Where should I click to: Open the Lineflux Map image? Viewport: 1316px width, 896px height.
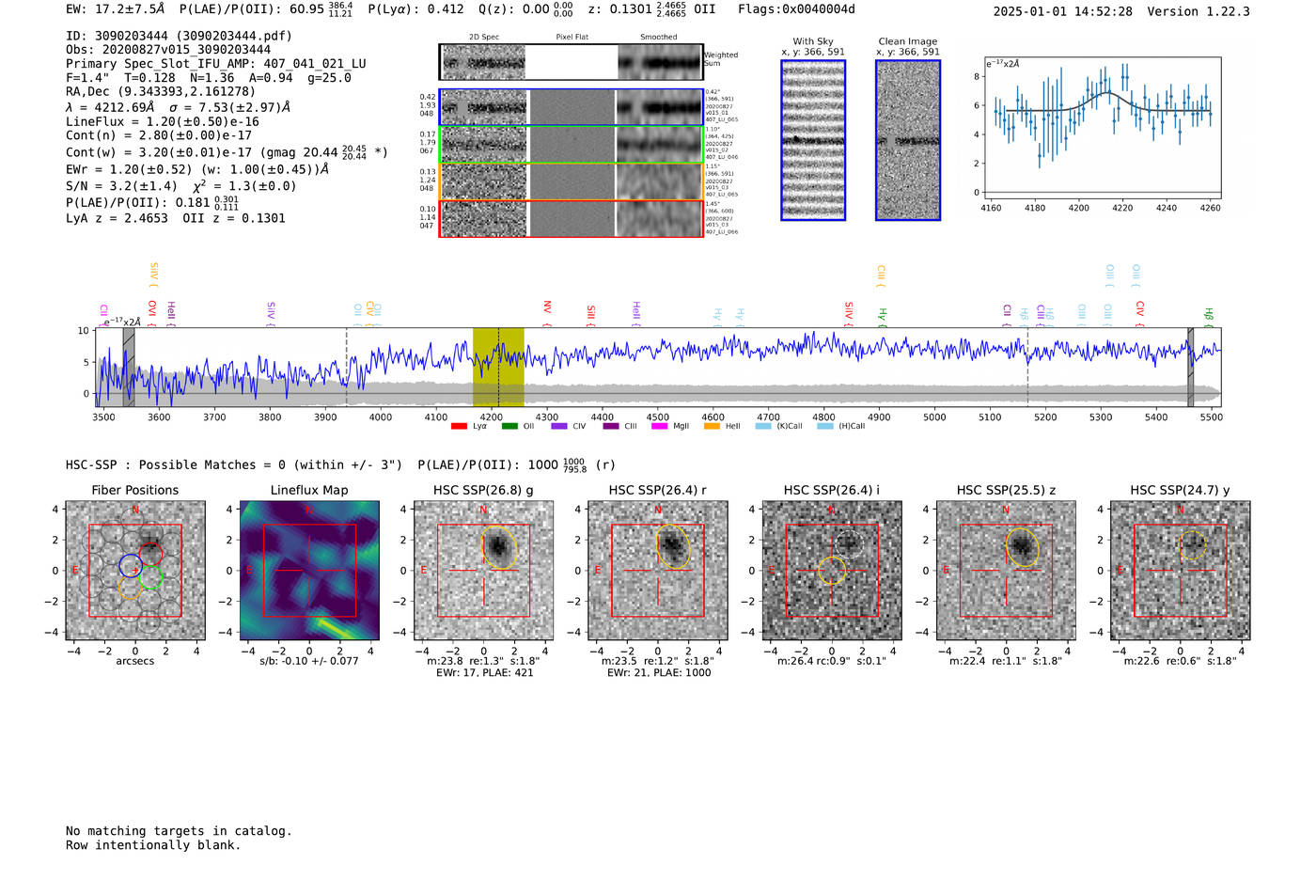(309, 571)
